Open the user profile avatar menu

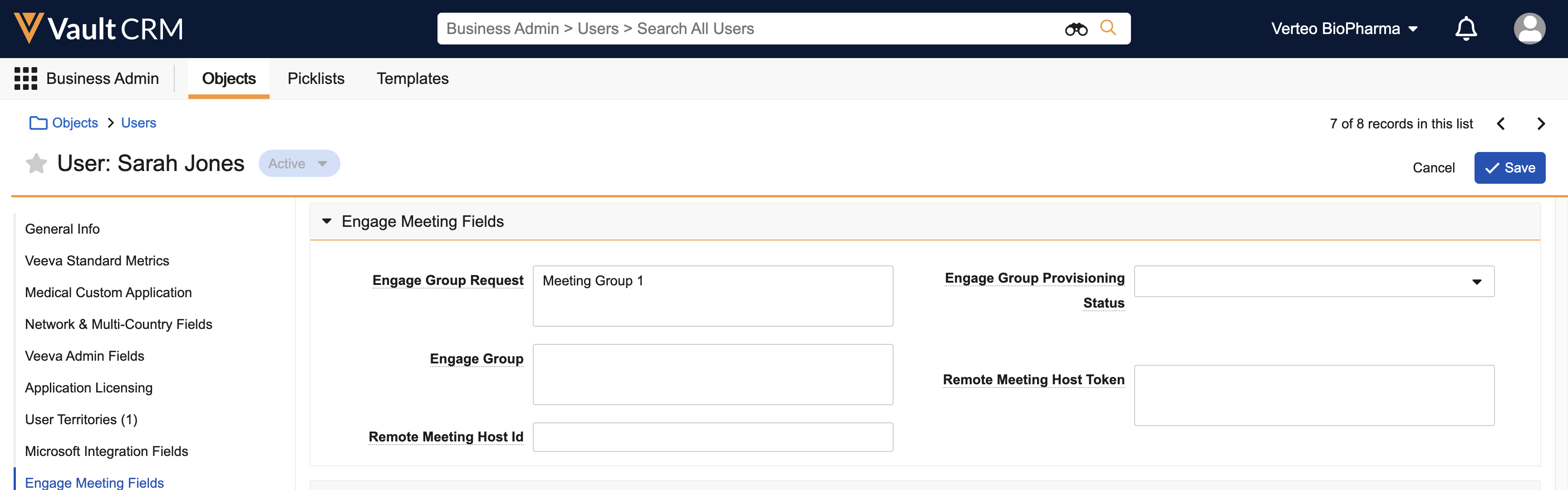(1529, 29)
